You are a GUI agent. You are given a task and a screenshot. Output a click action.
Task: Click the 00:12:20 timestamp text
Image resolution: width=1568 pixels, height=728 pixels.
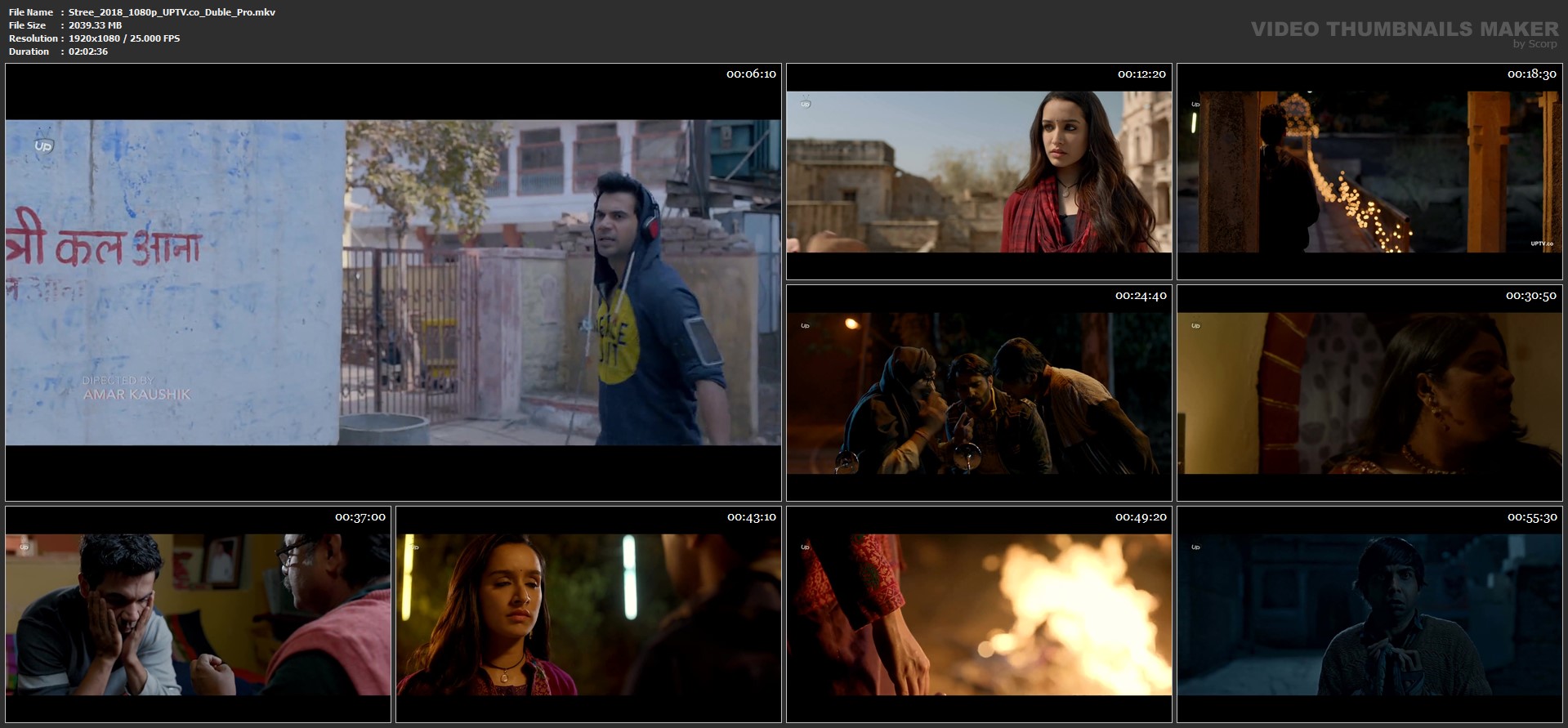click(1141, 74)
